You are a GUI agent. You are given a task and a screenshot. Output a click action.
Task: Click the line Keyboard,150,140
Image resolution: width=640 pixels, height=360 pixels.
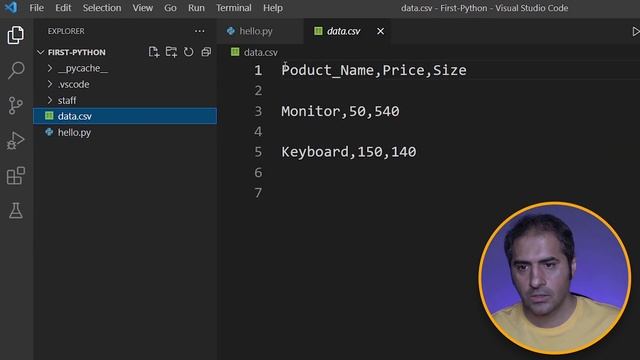pyautogui.click(x=349, y=152)
